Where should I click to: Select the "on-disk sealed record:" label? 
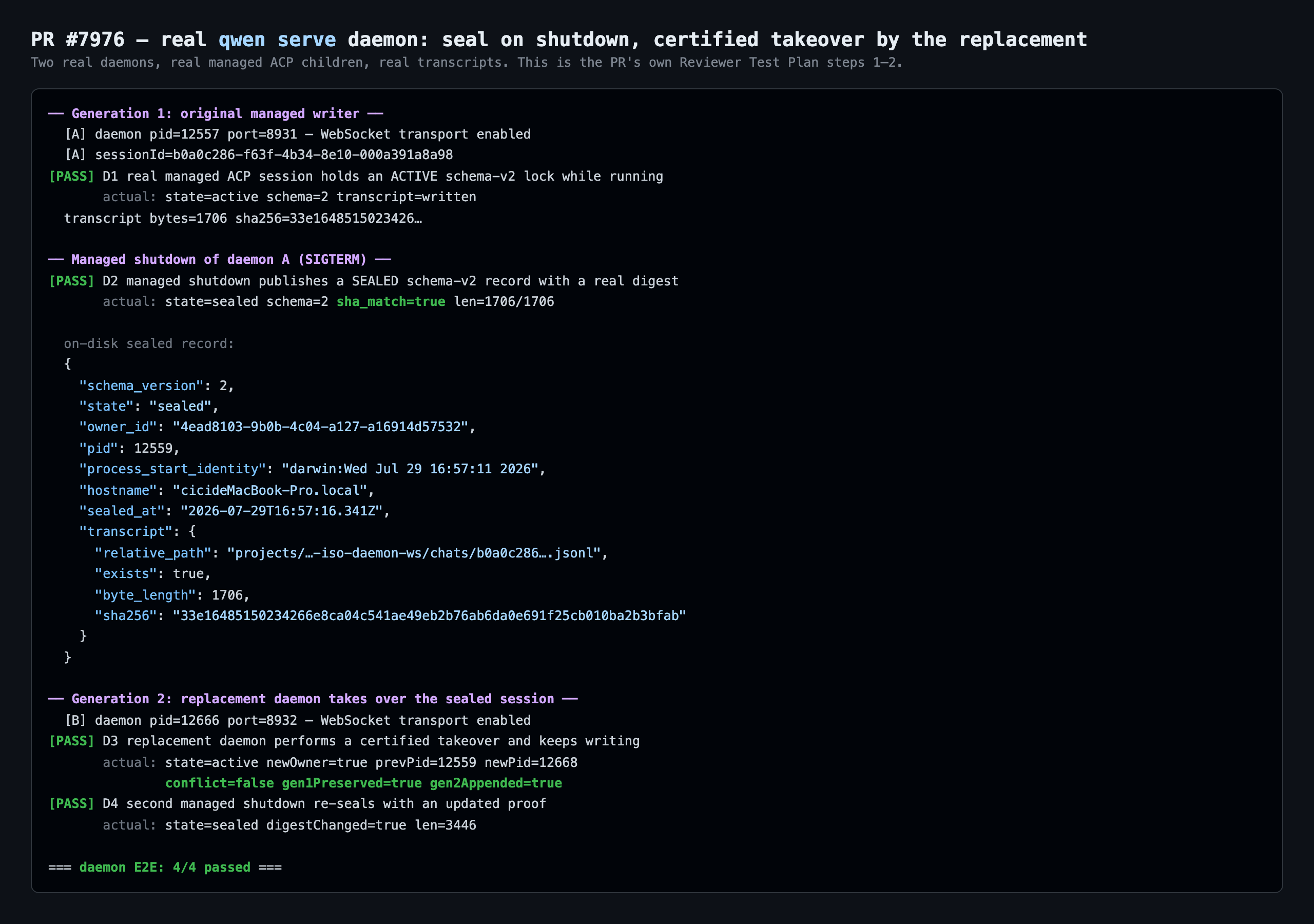149,343
